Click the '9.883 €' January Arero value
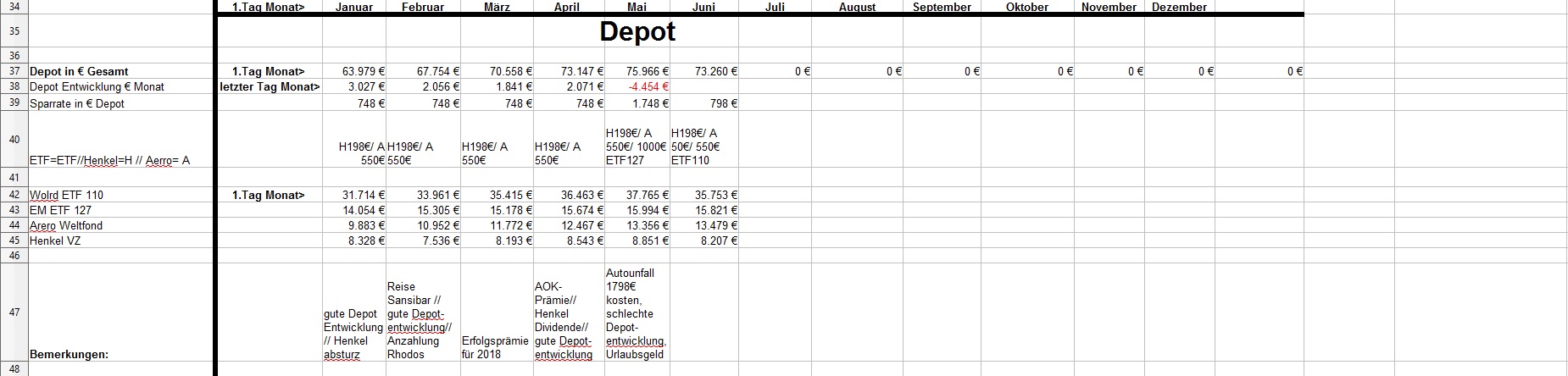 354,225
